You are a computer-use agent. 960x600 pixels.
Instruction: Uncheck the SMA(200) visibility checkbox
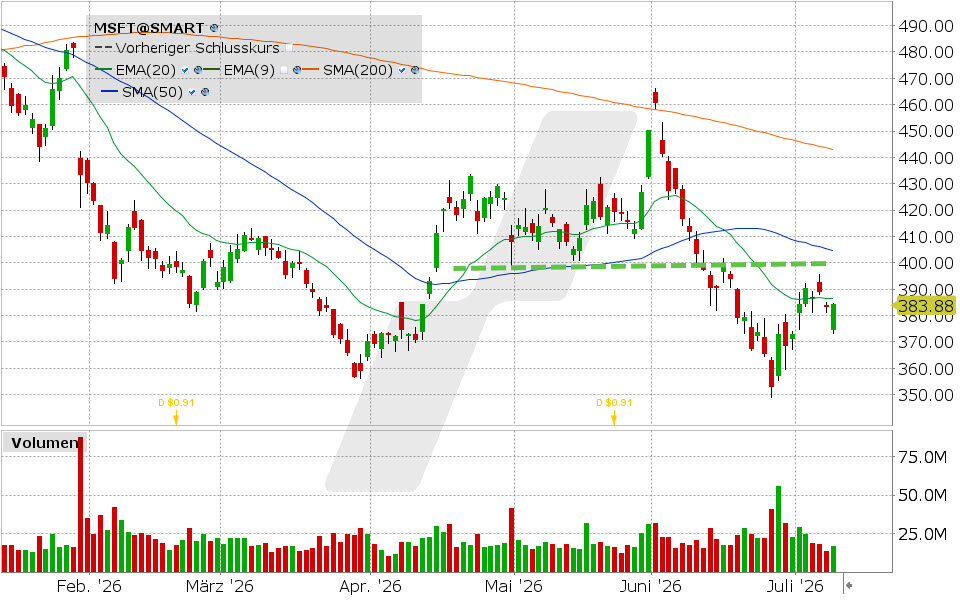pos(402,70)
